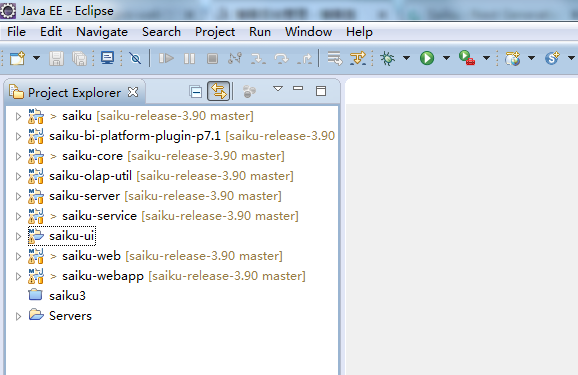Click the Save All toolbar icon
The image size is (578, 375).
tap(80, 58)
